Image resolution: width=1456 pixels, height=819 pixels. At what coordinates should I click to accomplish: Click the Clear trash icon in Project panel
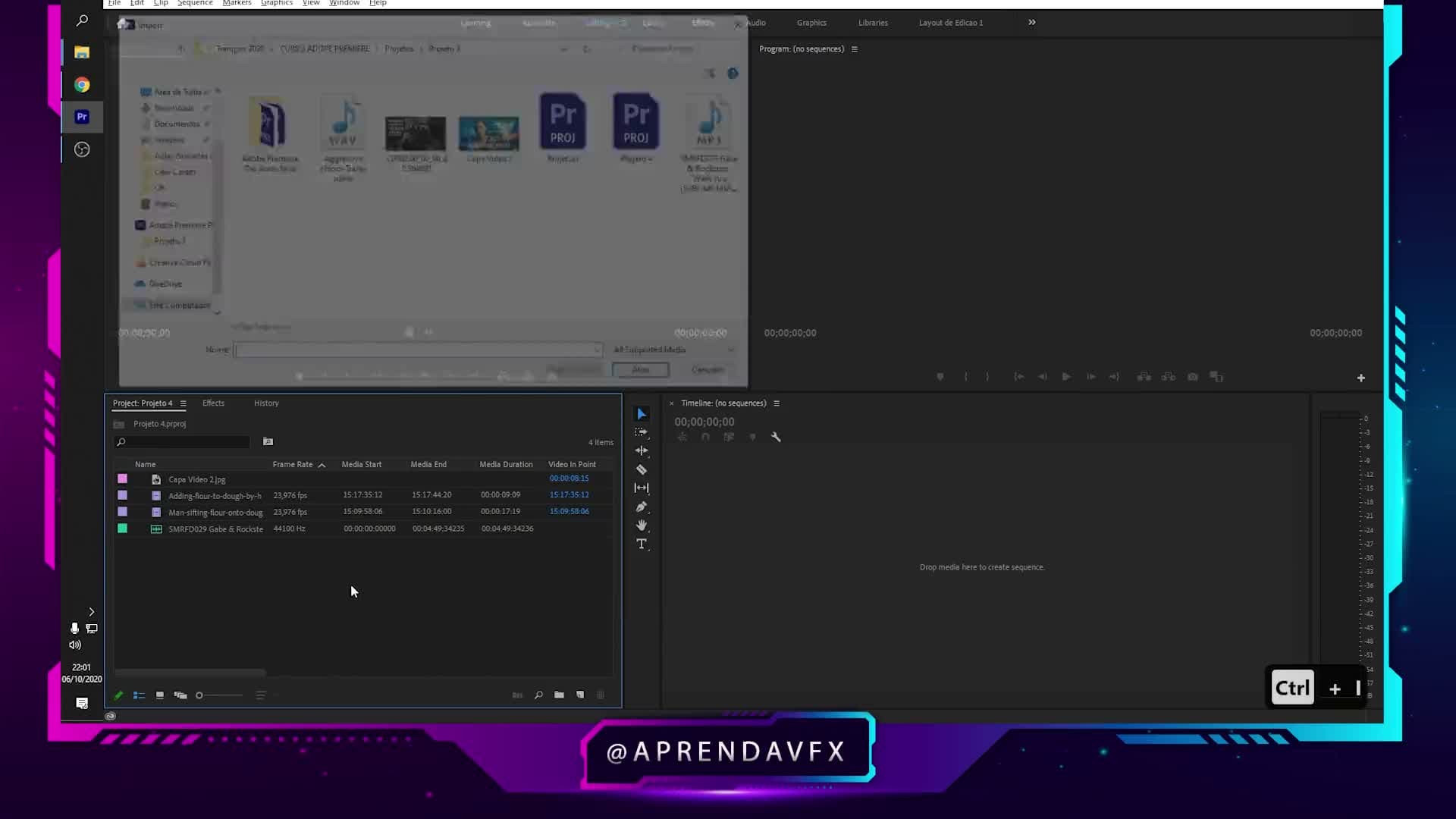tap(601, 695)
